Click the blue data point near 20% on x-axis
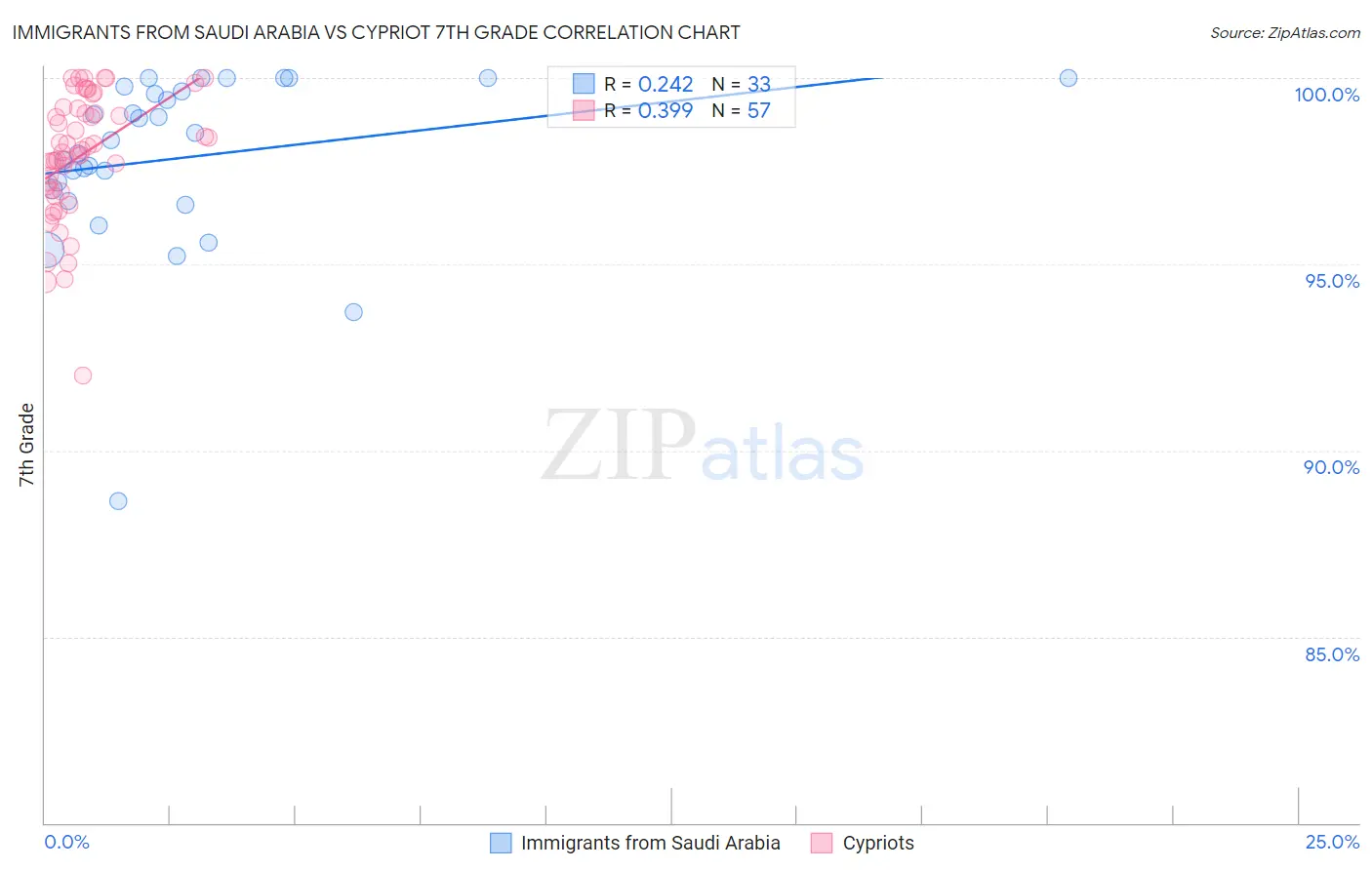1372x870 pixels. tap(1069, 78)
